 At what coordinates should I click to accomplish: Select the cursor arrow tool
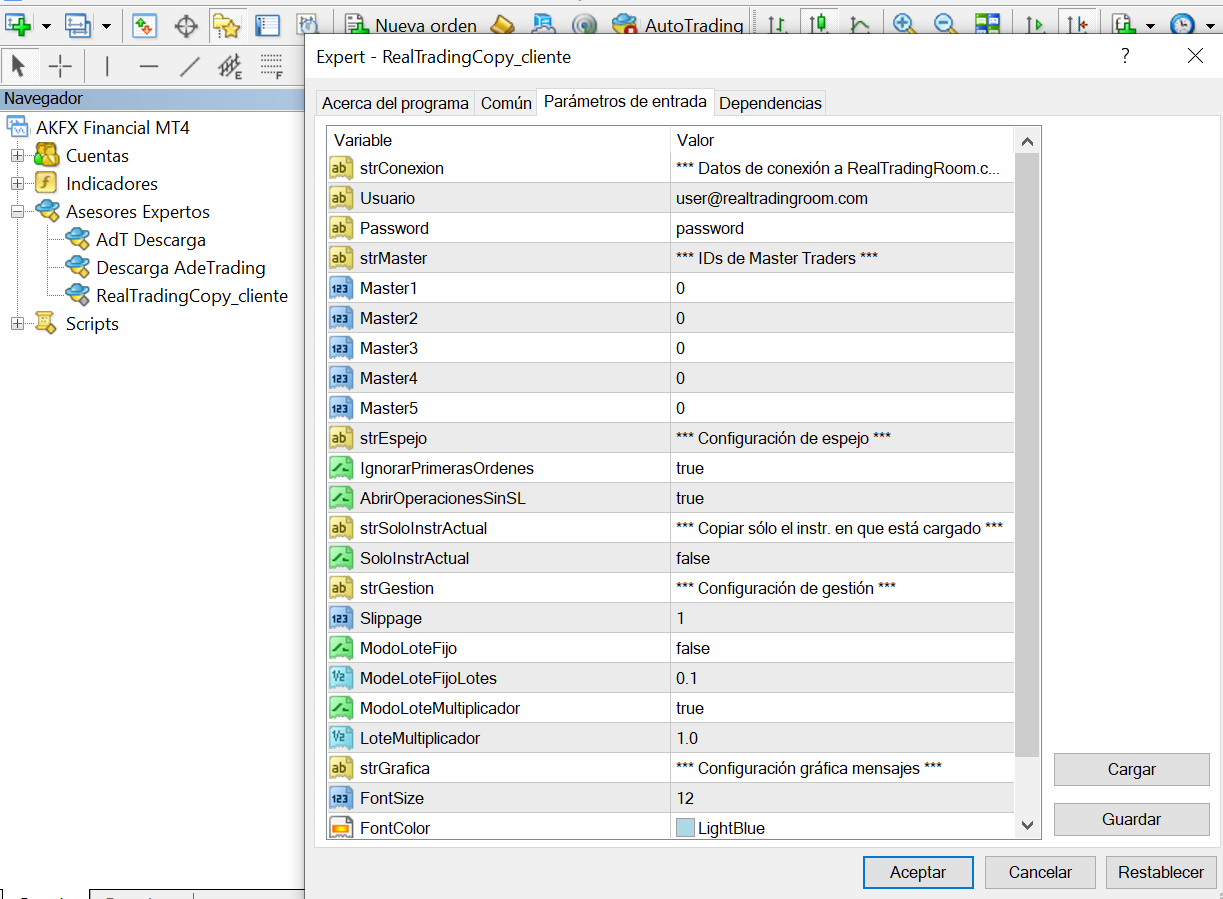click(x=19, y=67)
